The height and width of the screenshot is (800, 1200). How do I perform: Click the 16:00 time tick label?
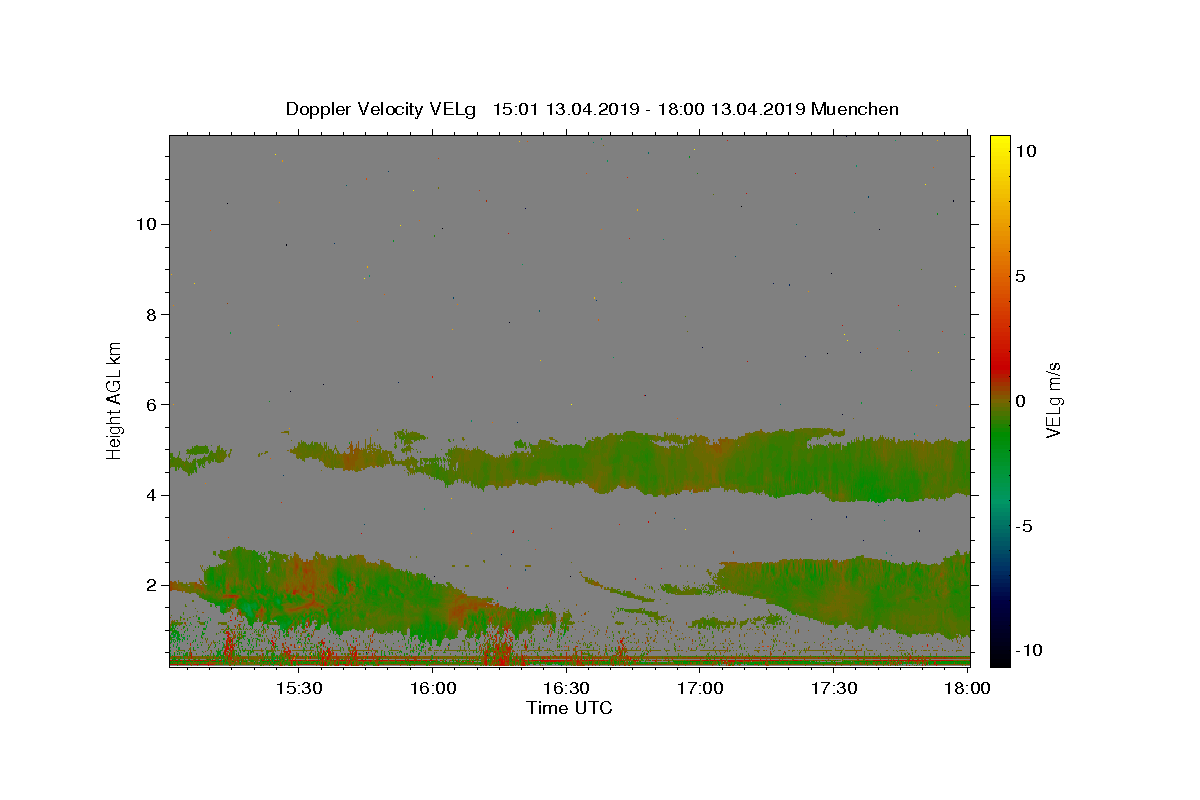(432, 688)
